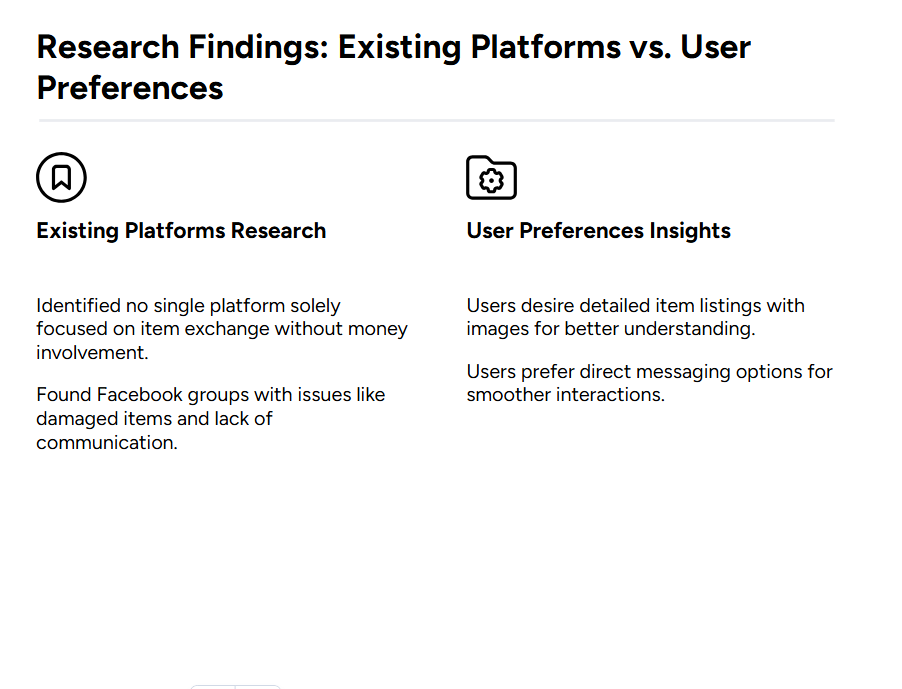Click 'vs.' in the slide title
The width and height of the screenshot is (902, 689).
(x=650, y=47)
